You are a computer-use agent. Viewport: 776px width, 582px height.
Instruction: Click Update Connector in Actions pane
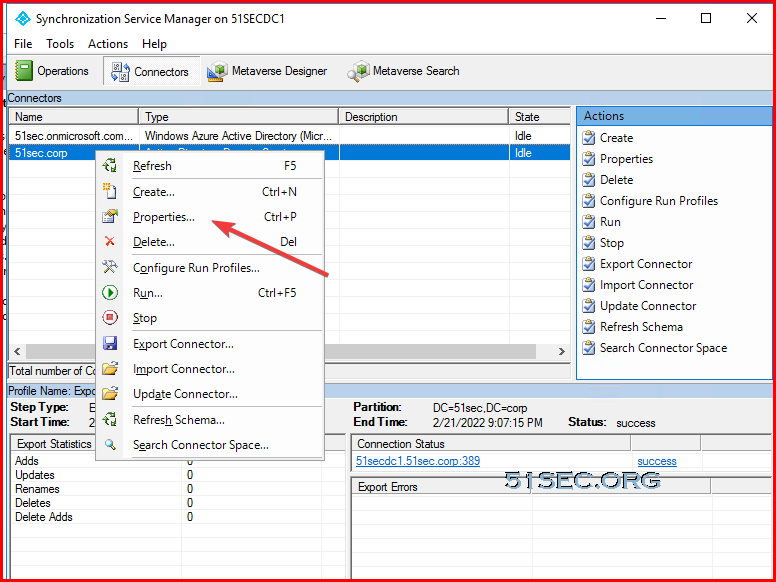click(648, 306)
